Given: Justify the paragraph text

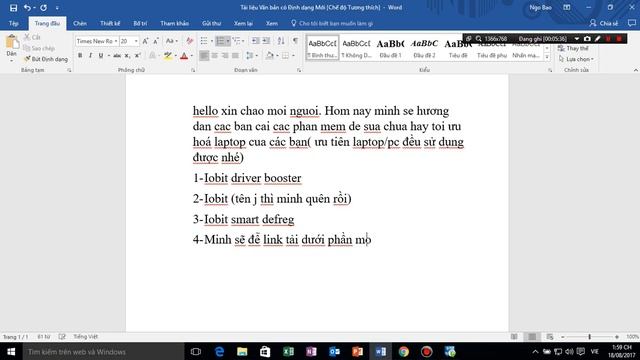Looking at the screenshot, I should [235, 56].
